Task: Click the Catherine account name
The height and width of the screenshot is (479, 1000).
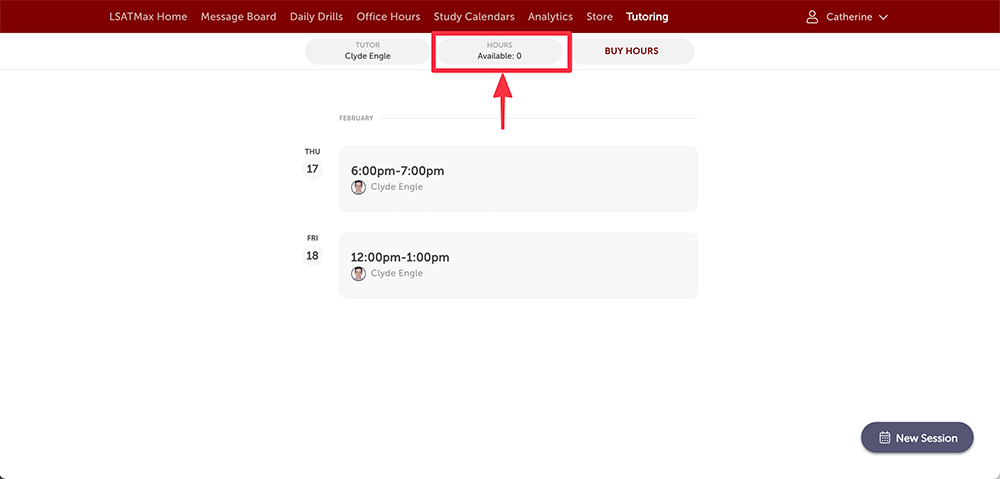Action: (849, 17)
